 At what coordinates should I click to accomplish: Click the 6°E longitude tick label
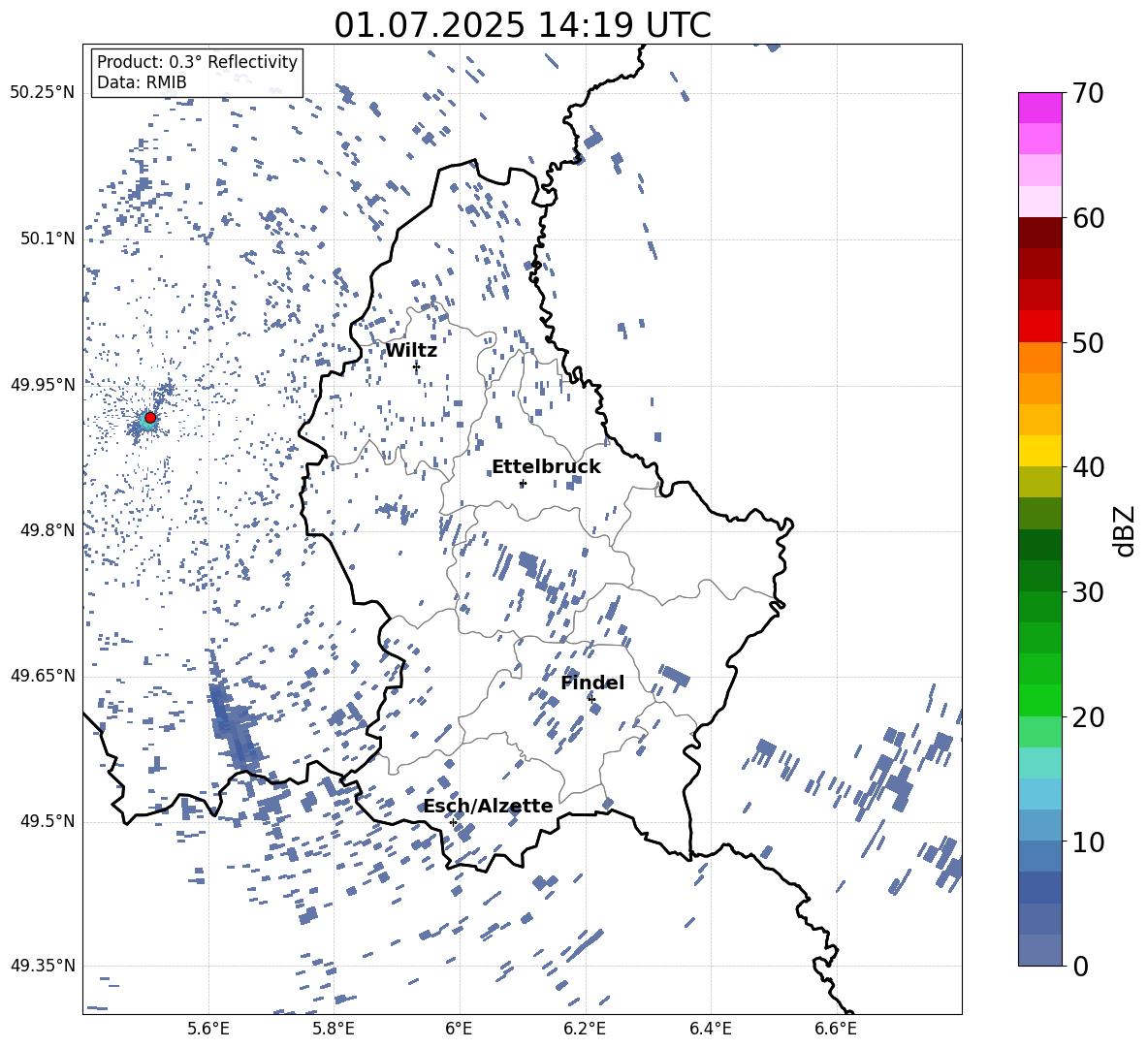459,1029
